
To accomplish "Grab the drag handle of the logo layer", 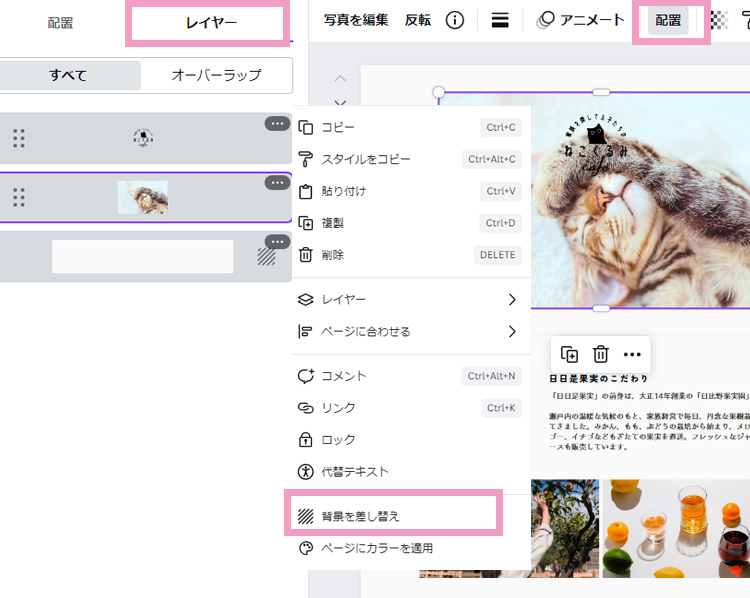I will pos(19,138).
